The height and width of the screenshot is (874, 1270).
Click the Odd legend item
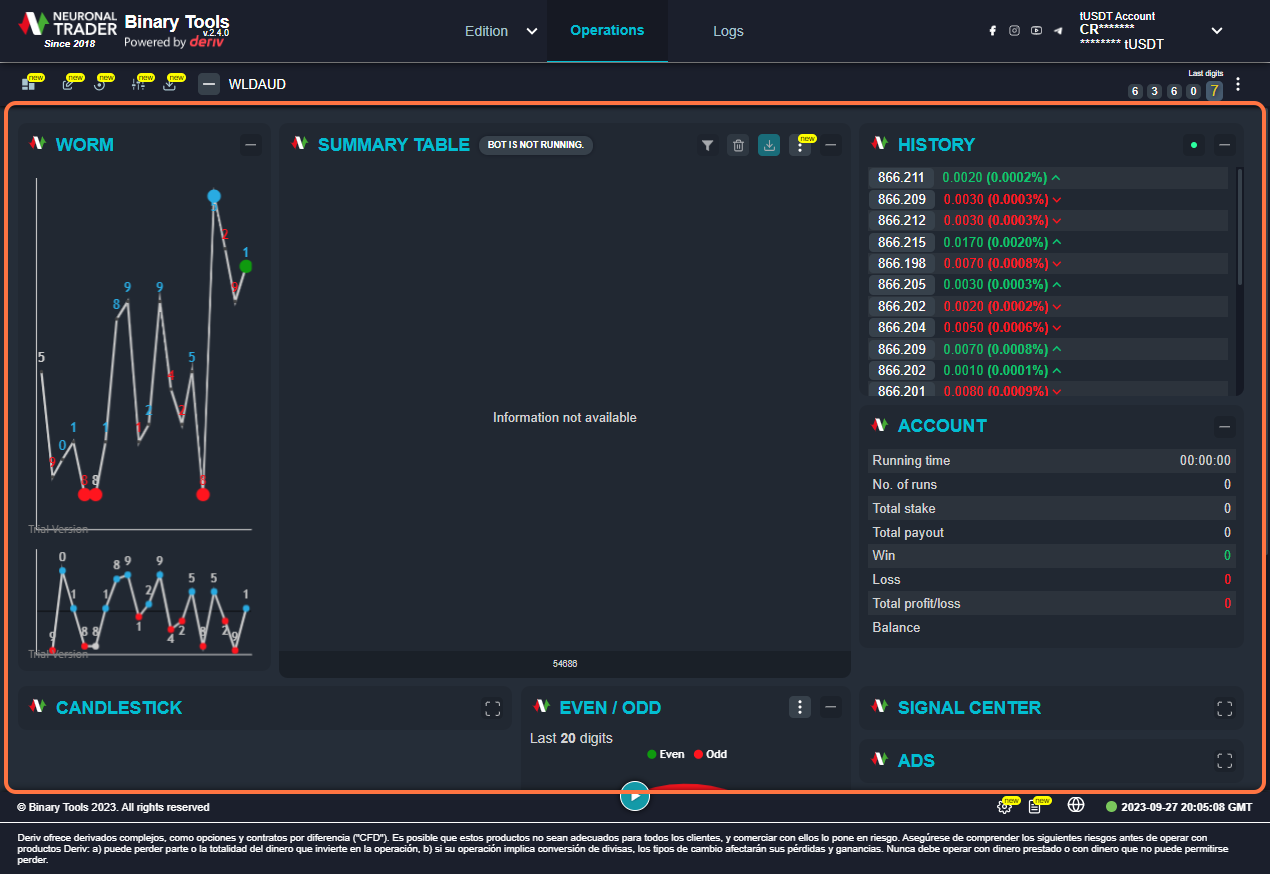tap(710, 754)
